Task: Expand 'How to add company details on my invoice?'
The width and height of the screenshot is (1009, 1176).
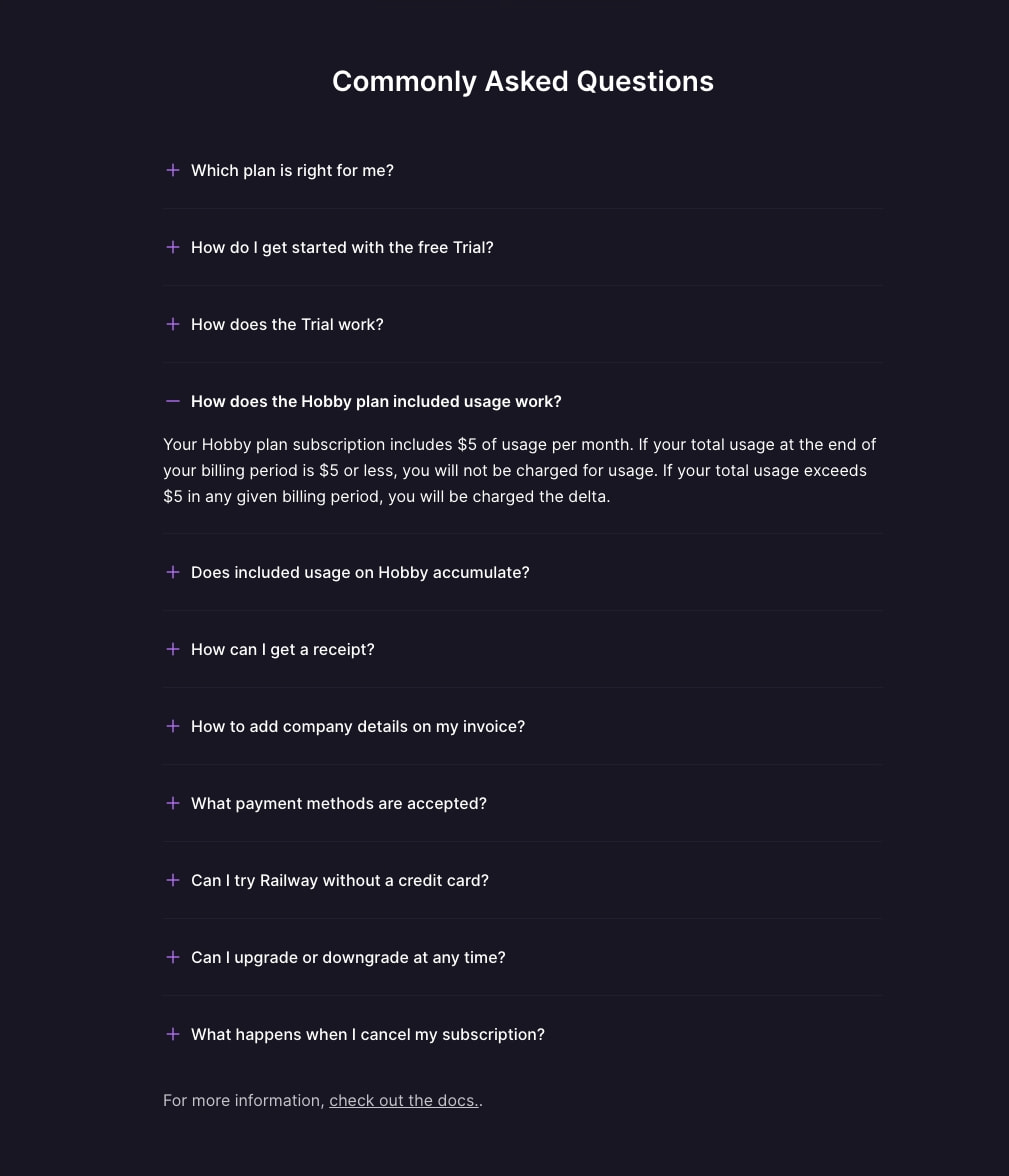Action: point(358,727)
